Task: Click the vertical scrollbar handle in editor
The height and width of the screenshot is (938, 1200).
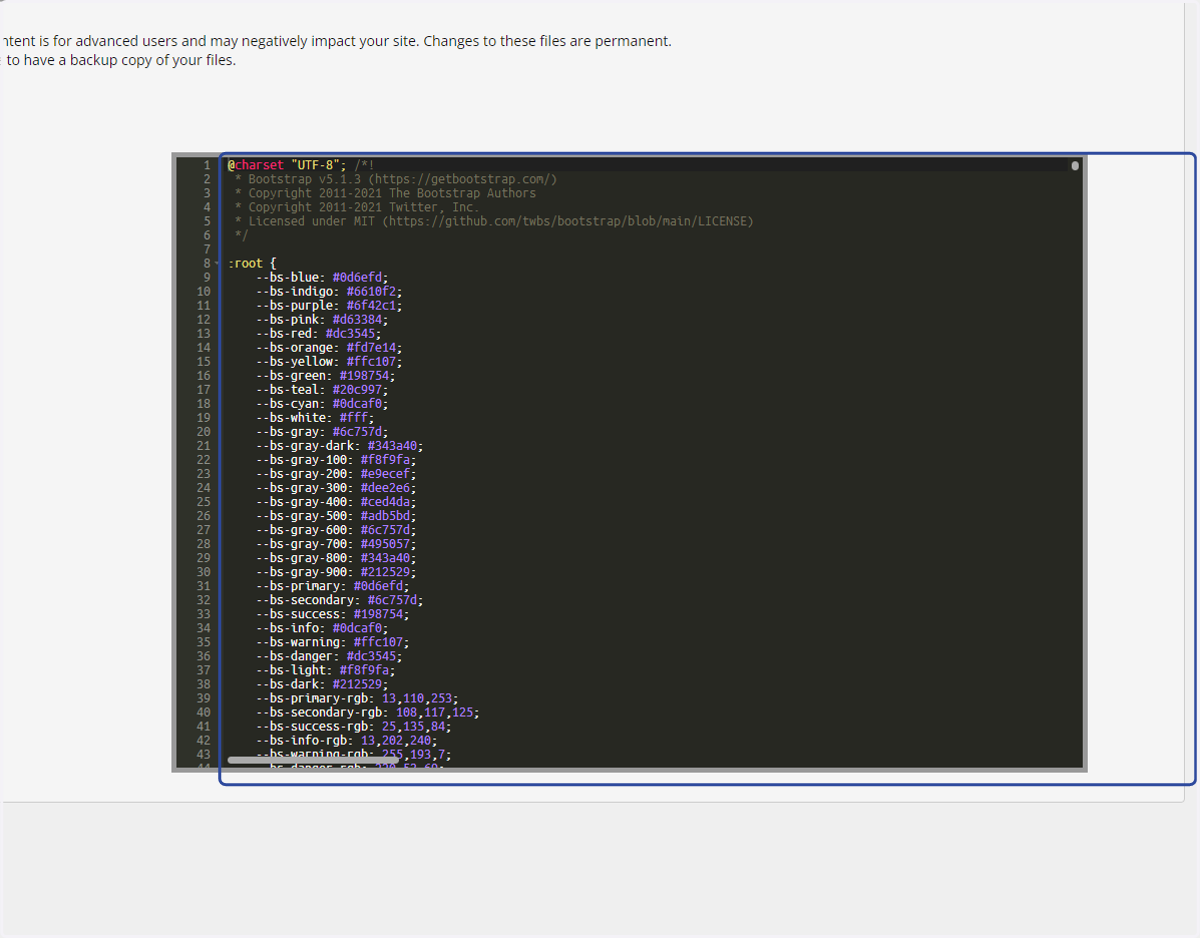Action: (x=1075, y=165)
